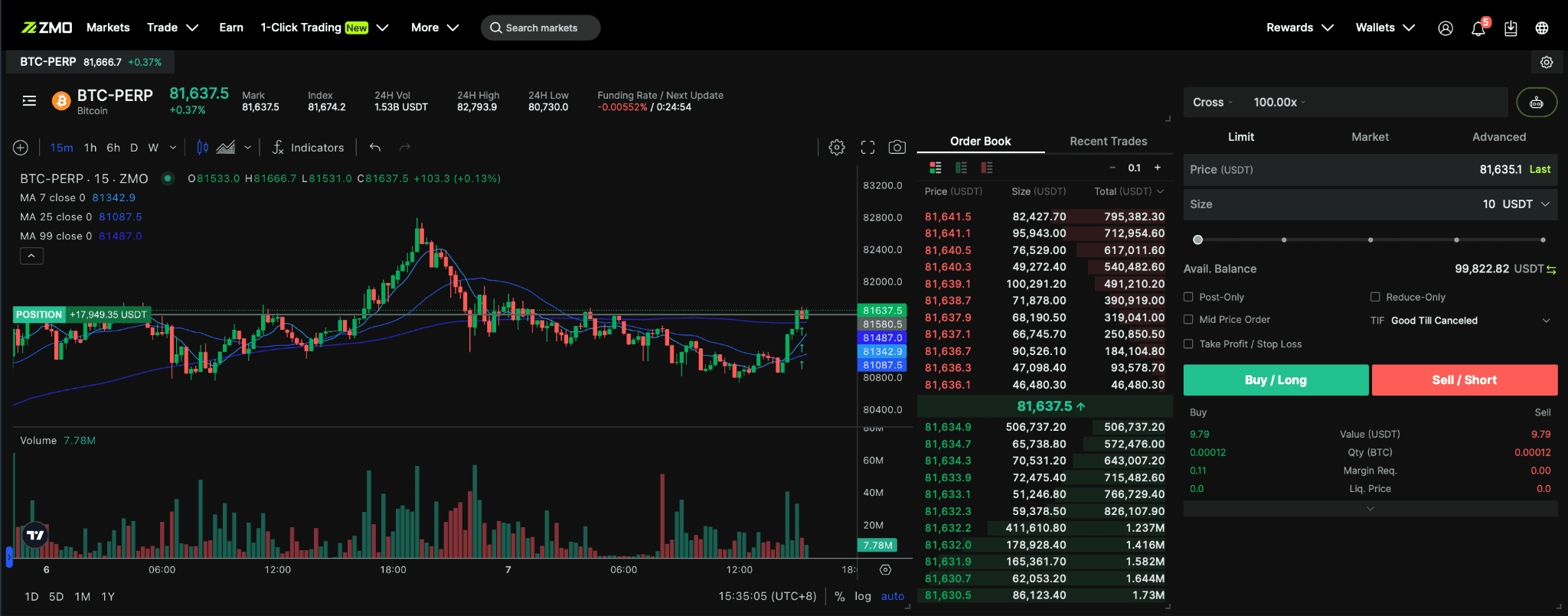Click the ZMO logo

47,28
